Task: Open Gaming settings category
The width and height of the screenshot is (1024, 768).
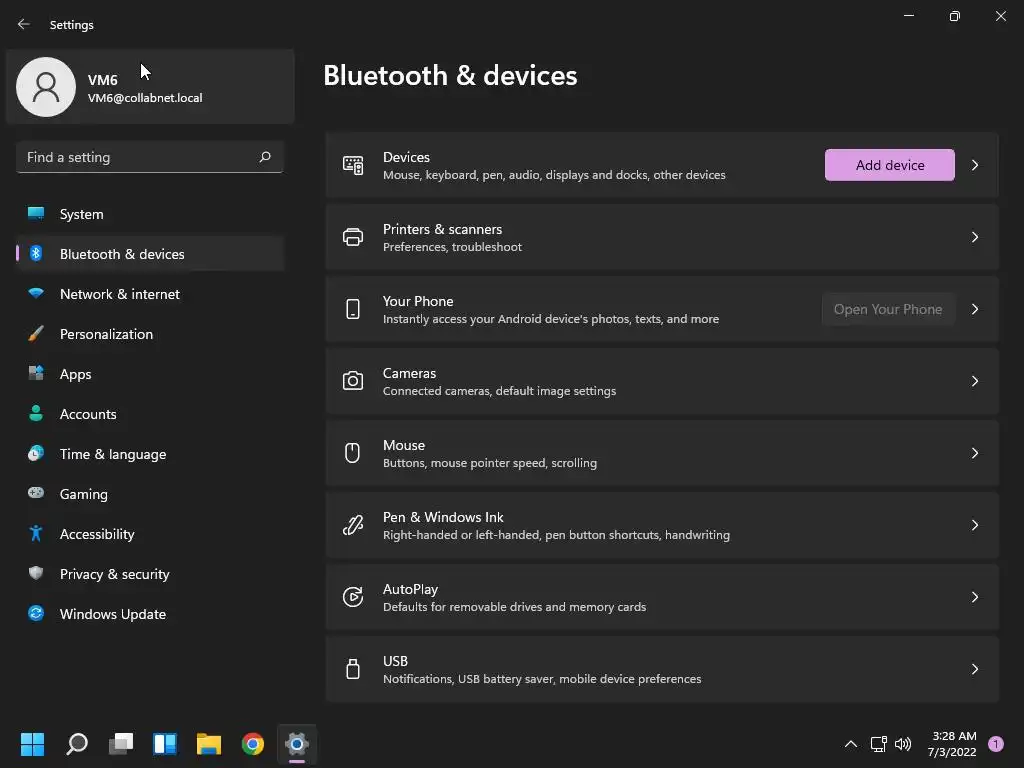Action: click(x=150, y=494)
